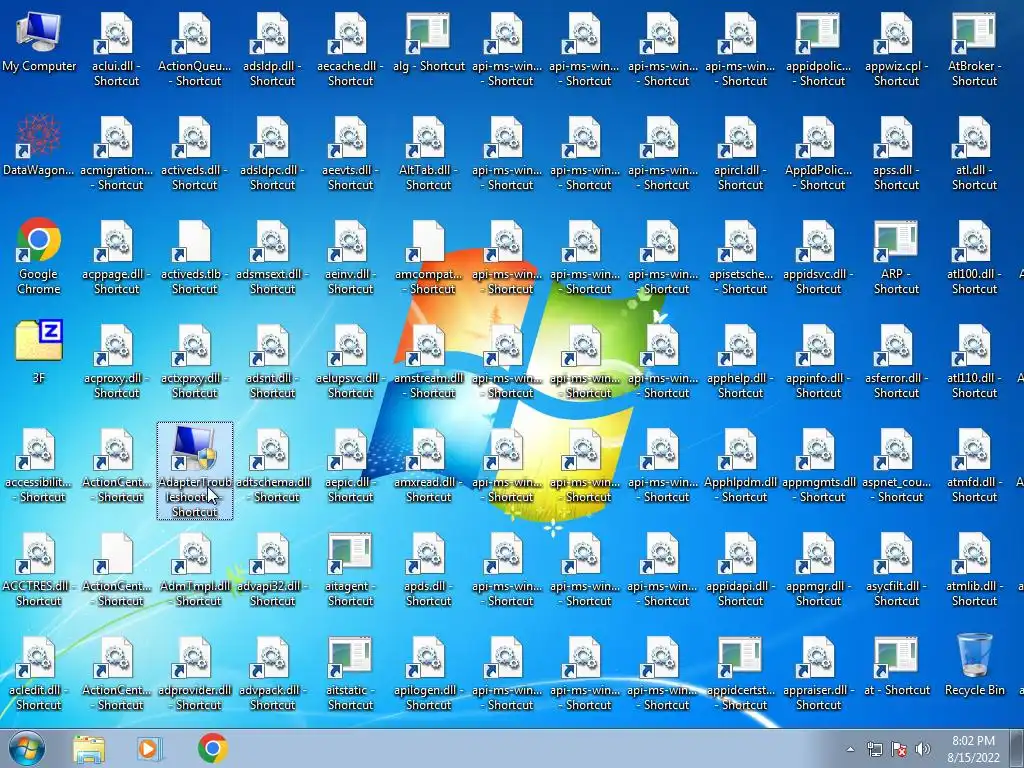Open Windows Explorer from the taskbar

point(89,748)
